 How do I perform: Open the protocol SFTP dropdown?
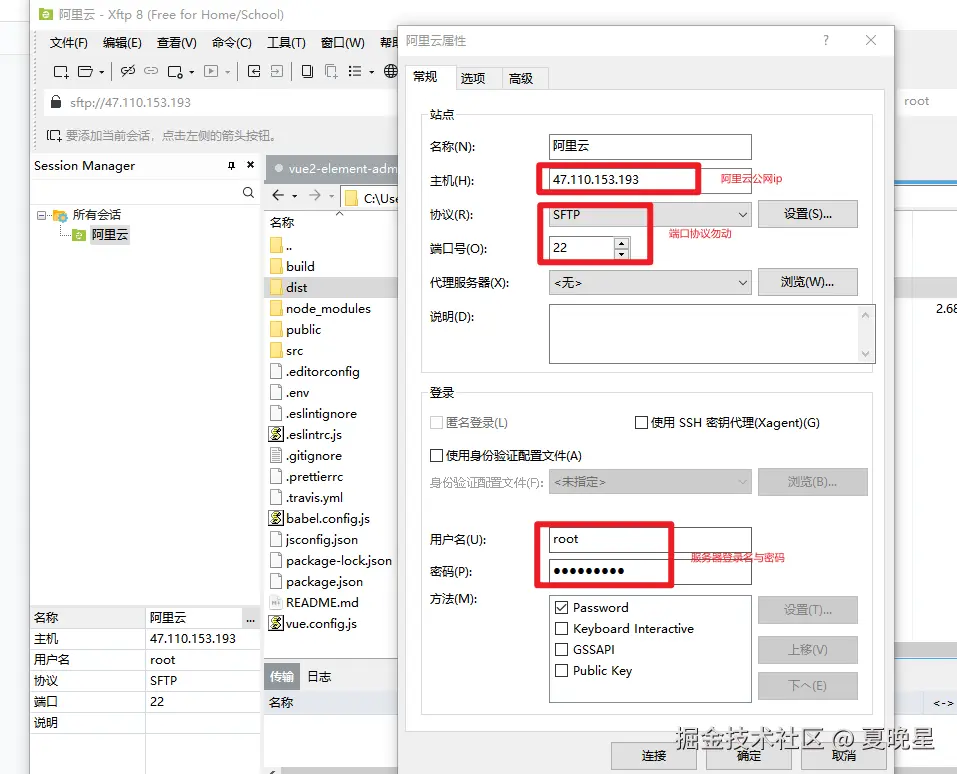click(x=743, y=215)
